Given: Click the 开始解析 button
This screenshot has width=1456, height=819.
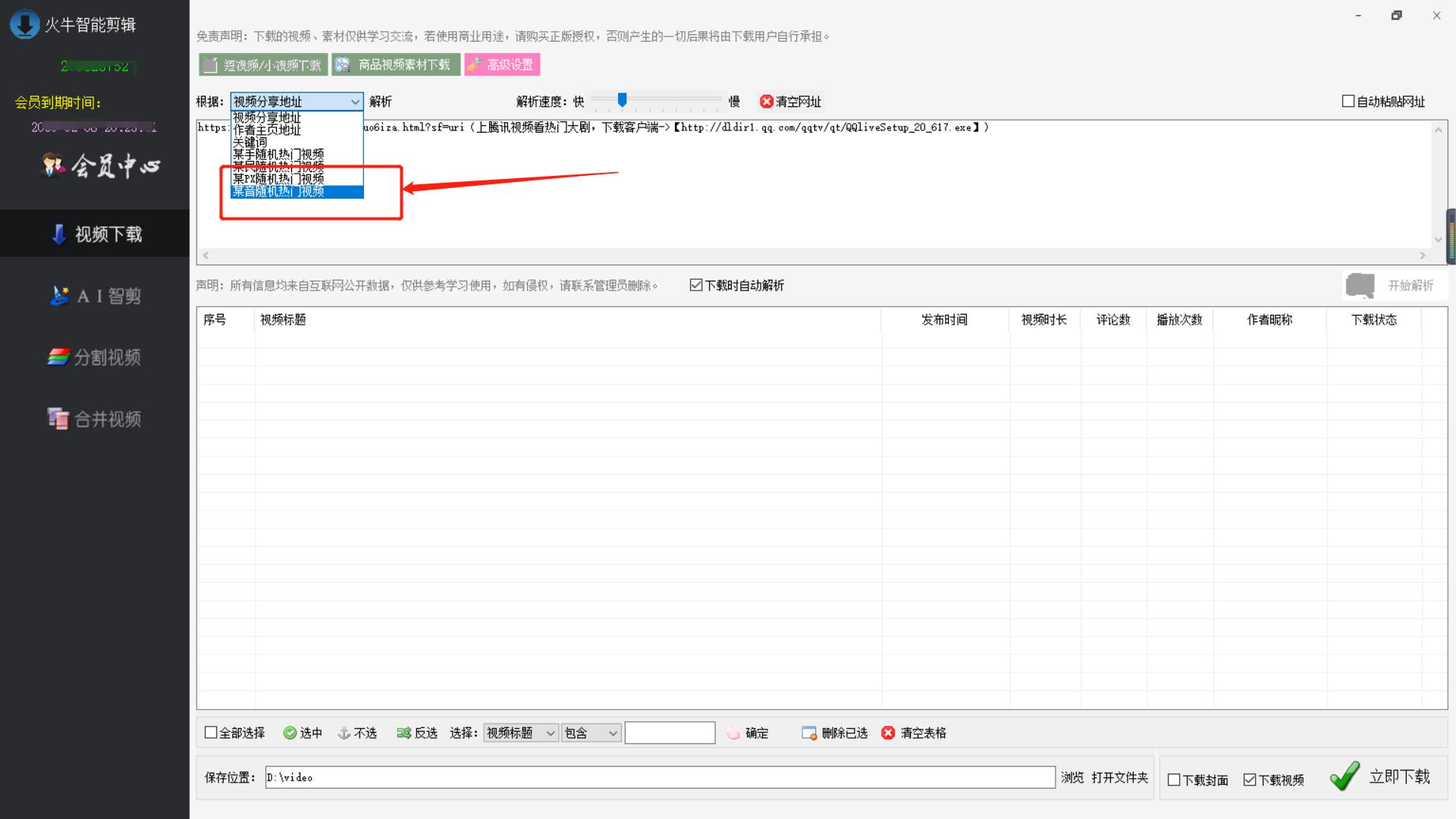Looking at the screenshot, I should point(1394,286).
